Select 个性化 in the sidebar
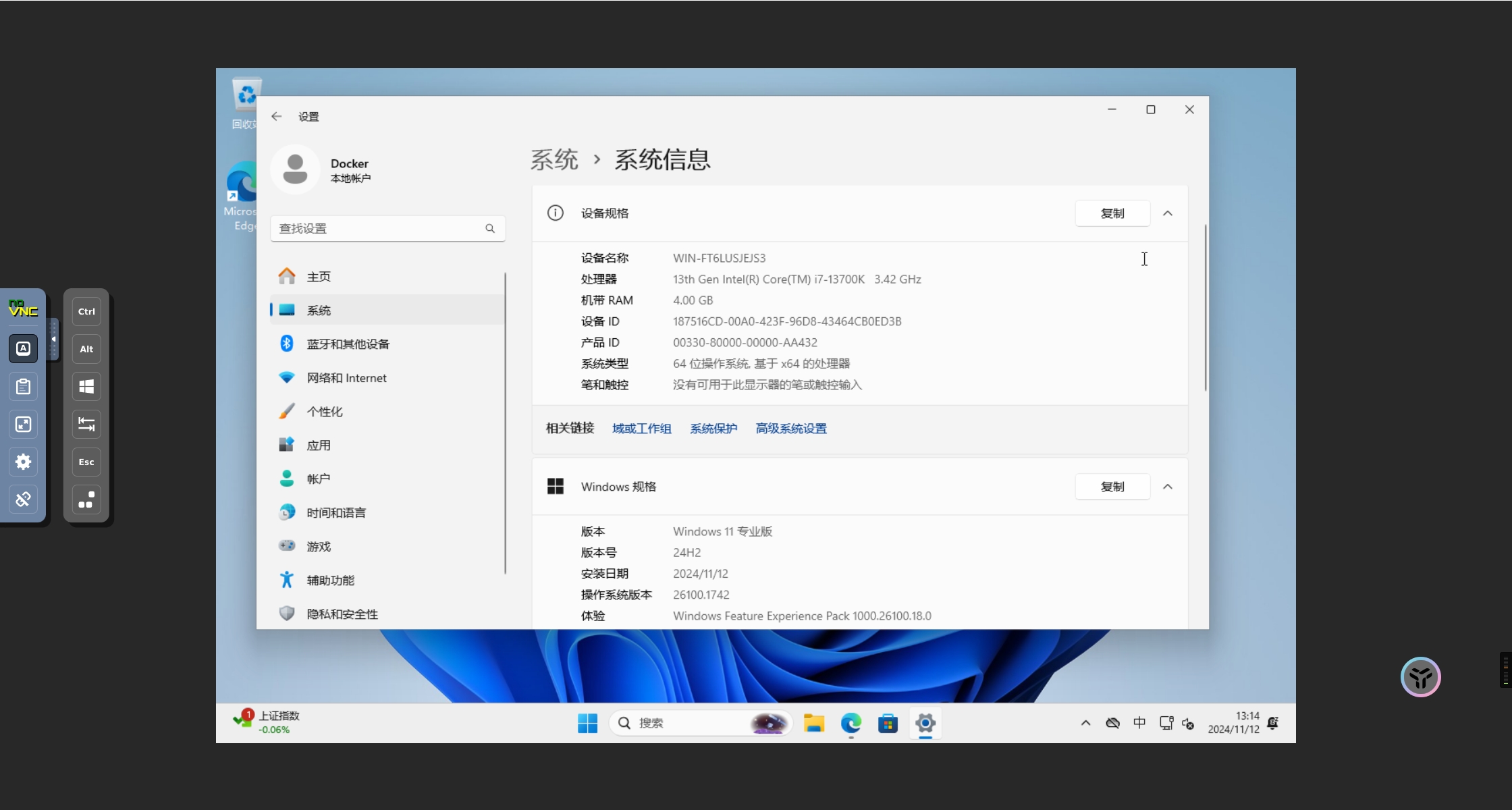Screen dimensions: 1512x810 325,412
